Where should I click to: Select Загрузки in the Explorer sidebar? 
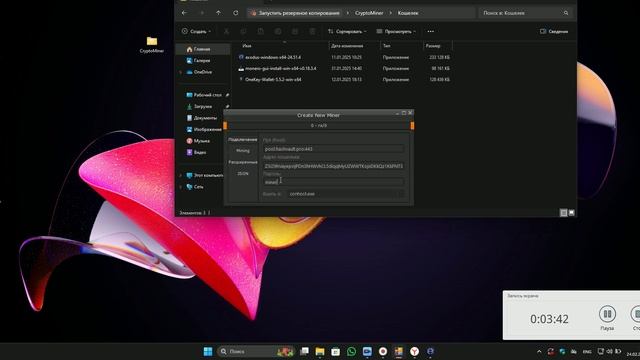(x=203, y=107)
